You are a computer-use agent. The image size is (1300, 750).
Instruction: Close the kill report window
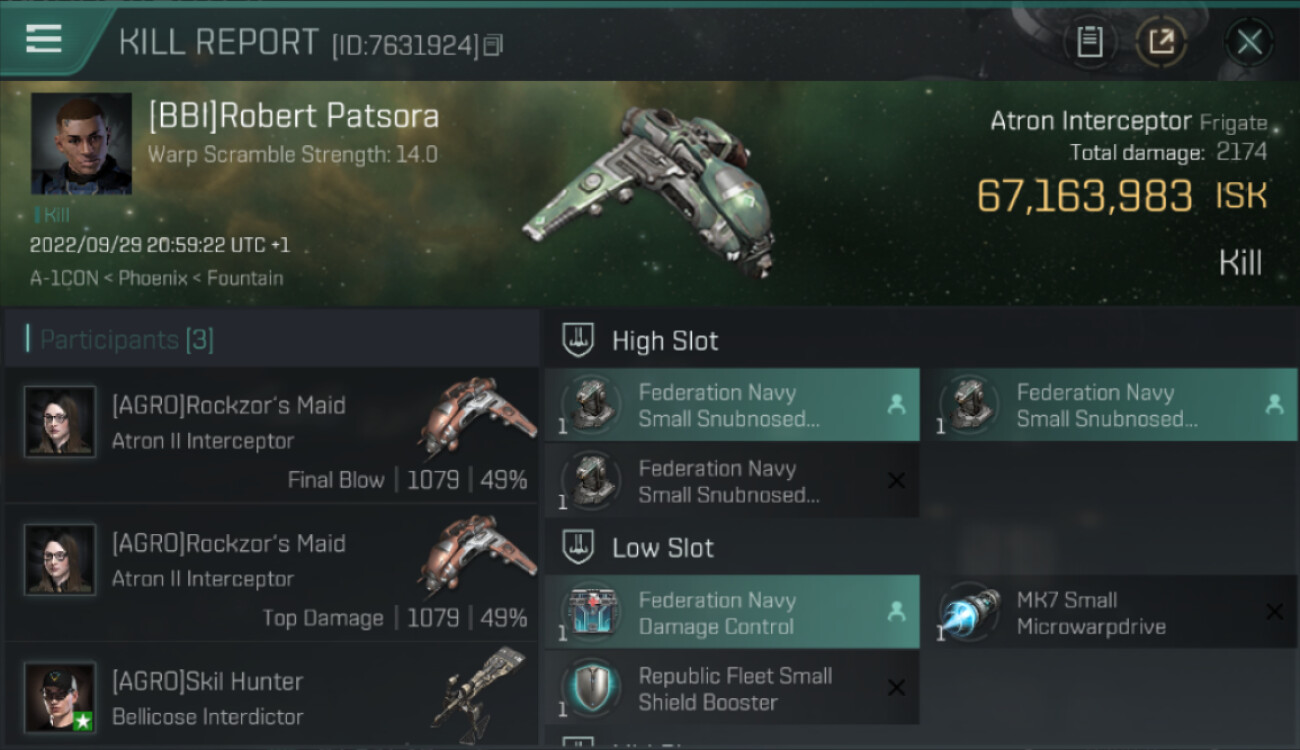(x=1249, y=42)
